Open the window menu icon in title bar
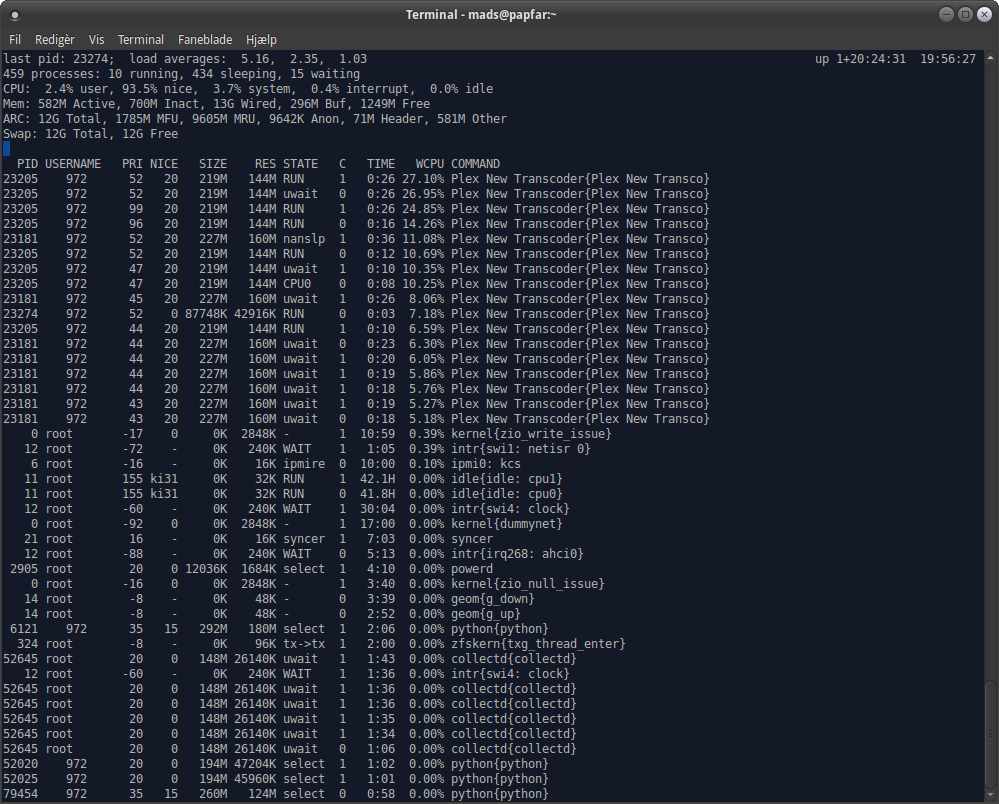Viewport: 999px width, 804px height. coord(15,15)
